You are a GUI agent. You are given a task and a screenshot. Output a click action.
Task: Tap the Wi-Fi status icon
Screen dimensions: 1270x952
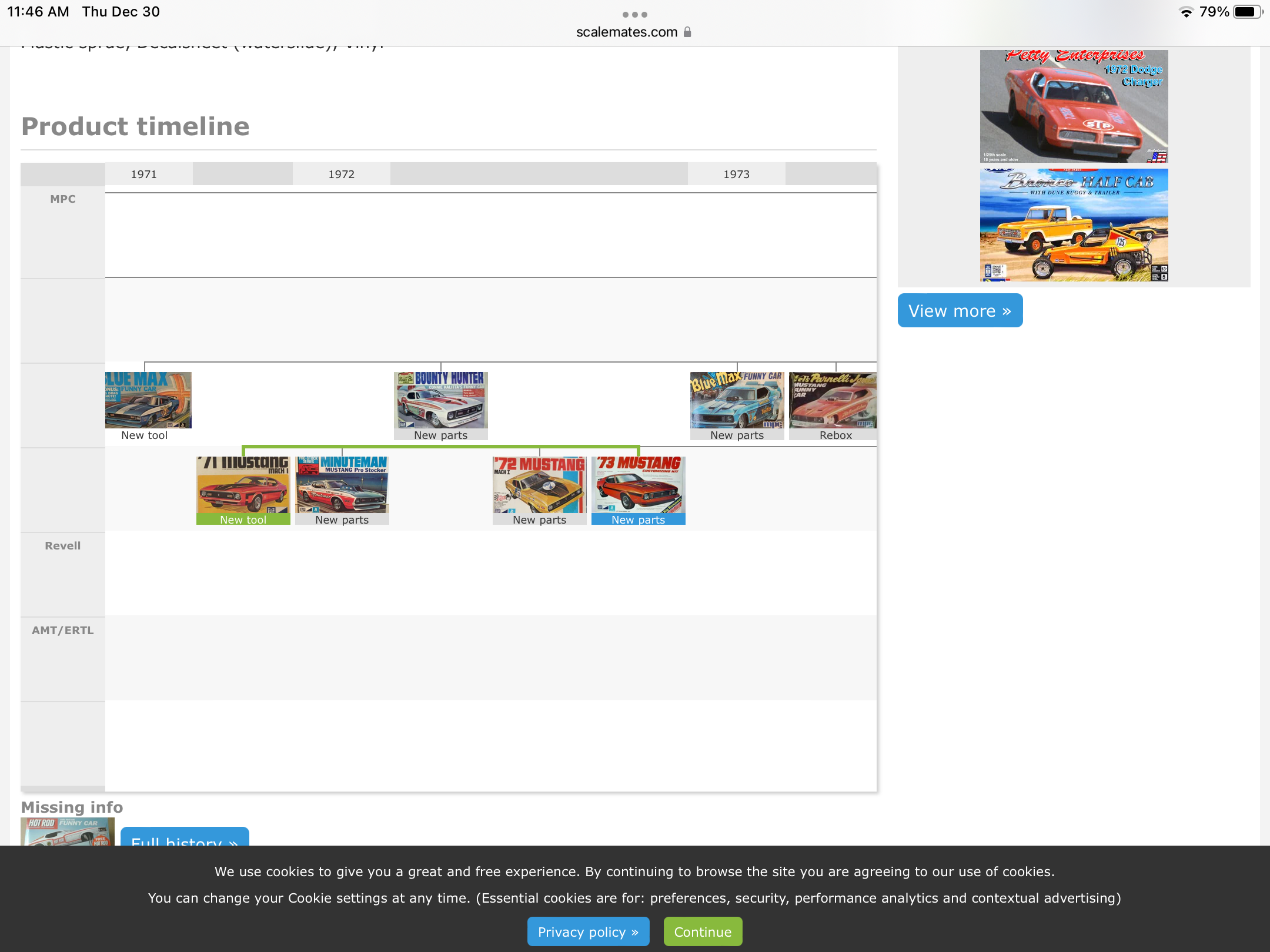click(x=1187, y=12)
